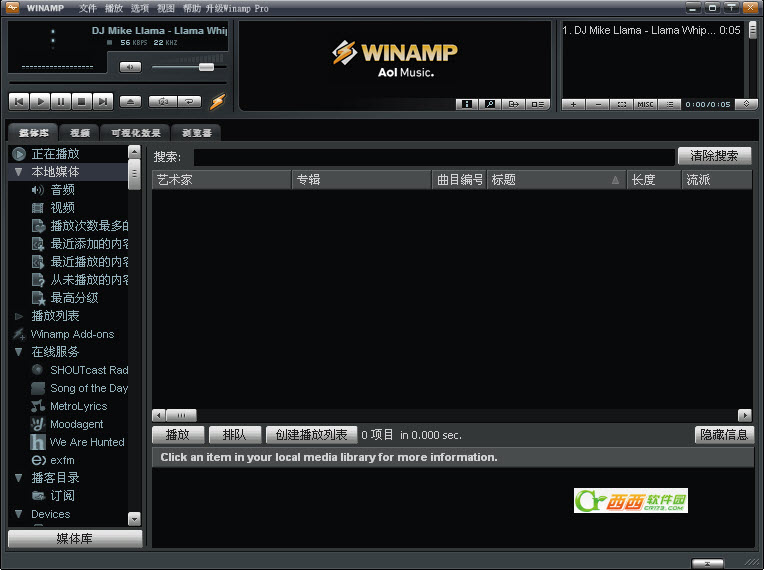
Task: Open 订阅 under podcast directory
Action: [x=62, y=496]
